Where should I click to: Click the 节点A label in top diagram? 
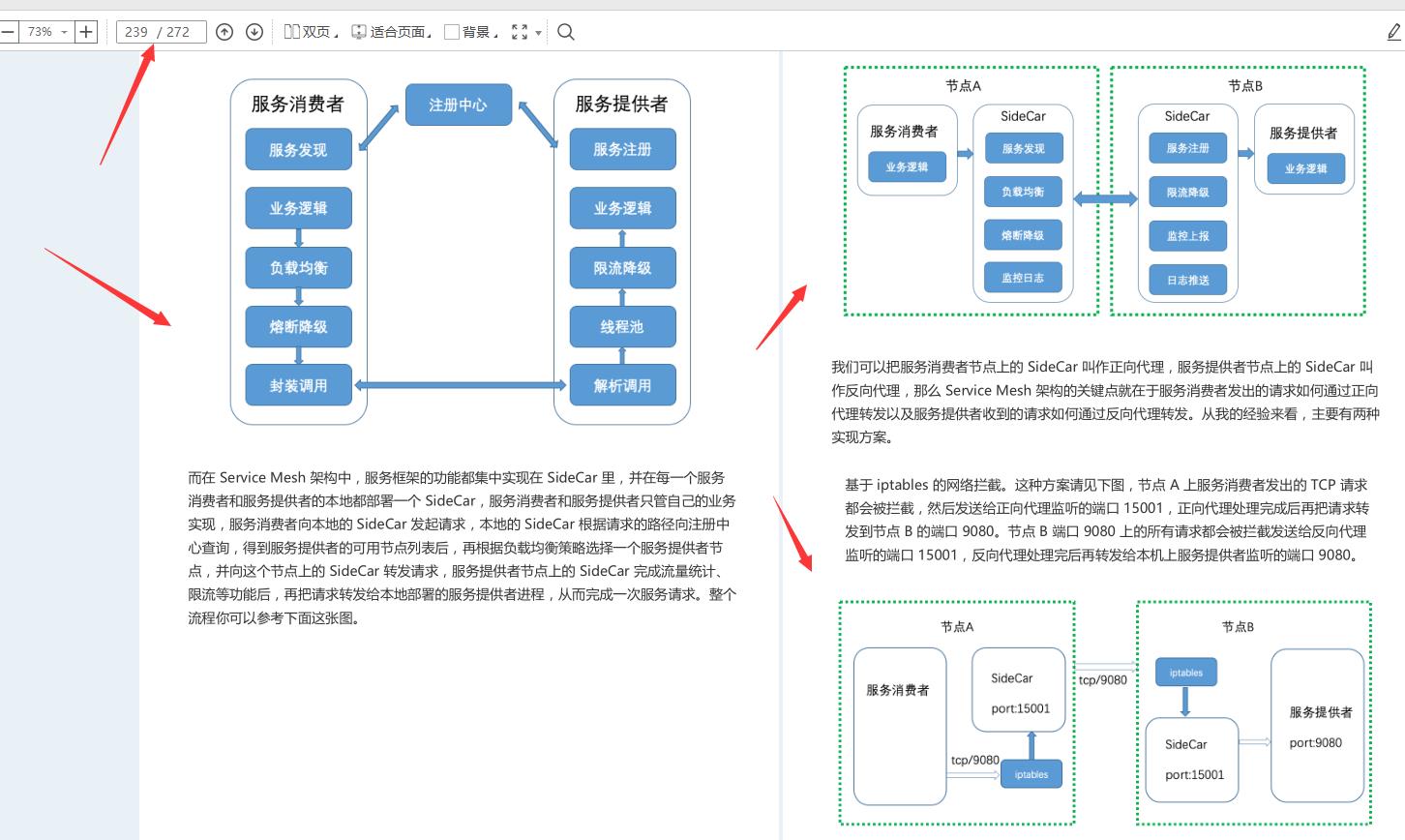point(963,85)
